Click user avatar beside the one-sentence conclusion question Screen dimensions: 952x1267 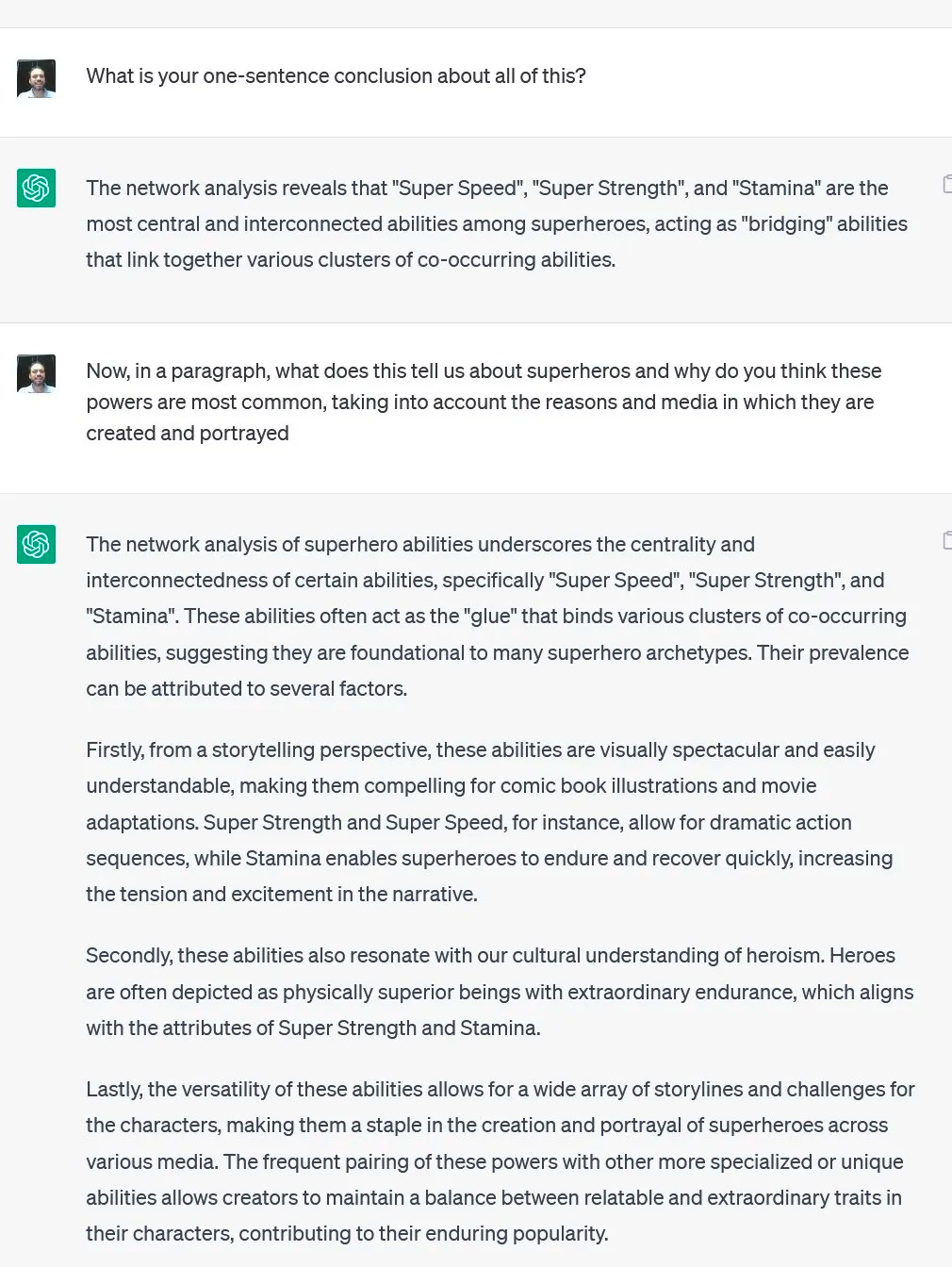36,79
